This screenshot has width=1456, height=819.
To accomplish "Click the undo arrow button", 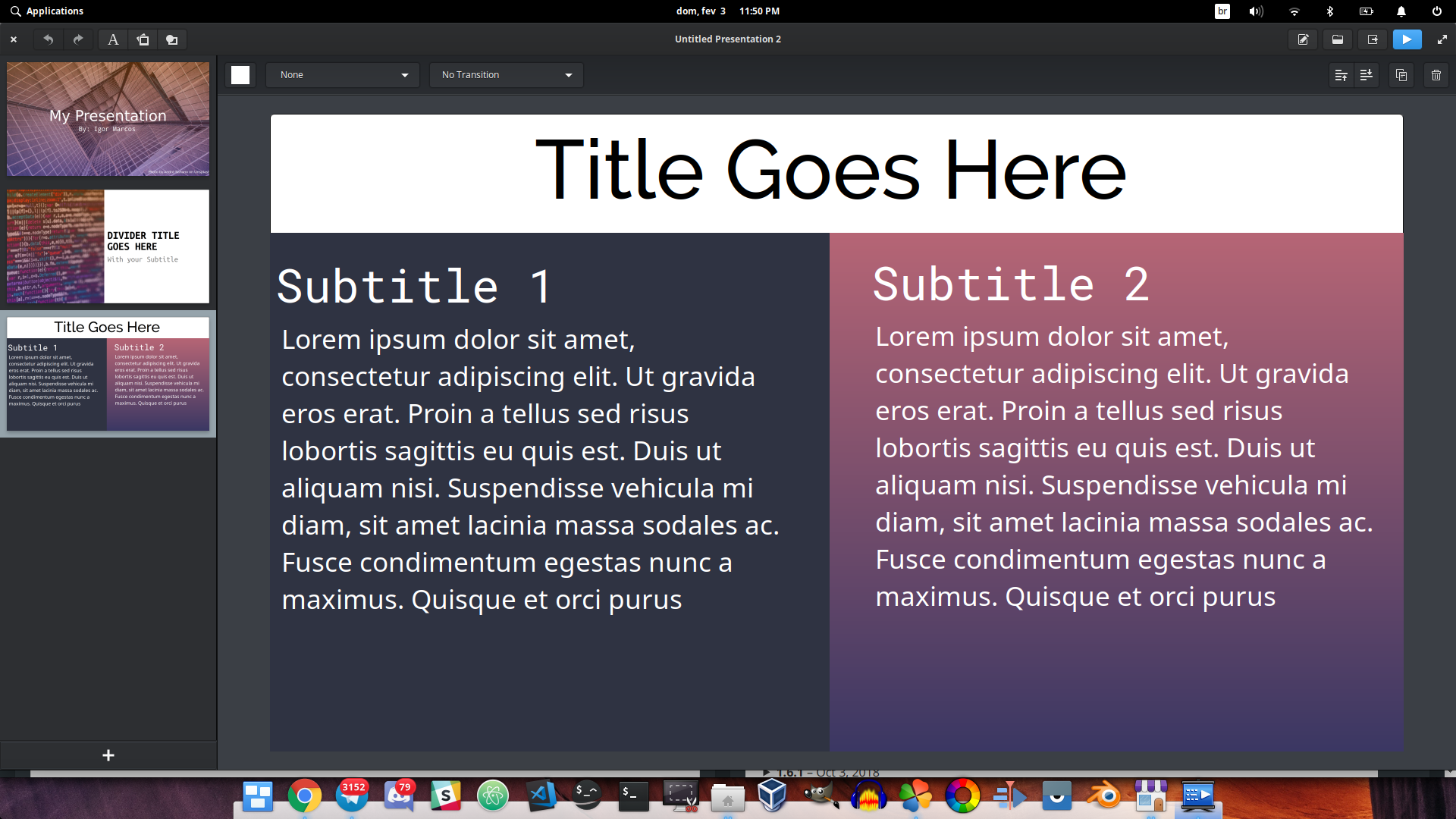I will tap(48, 39).
